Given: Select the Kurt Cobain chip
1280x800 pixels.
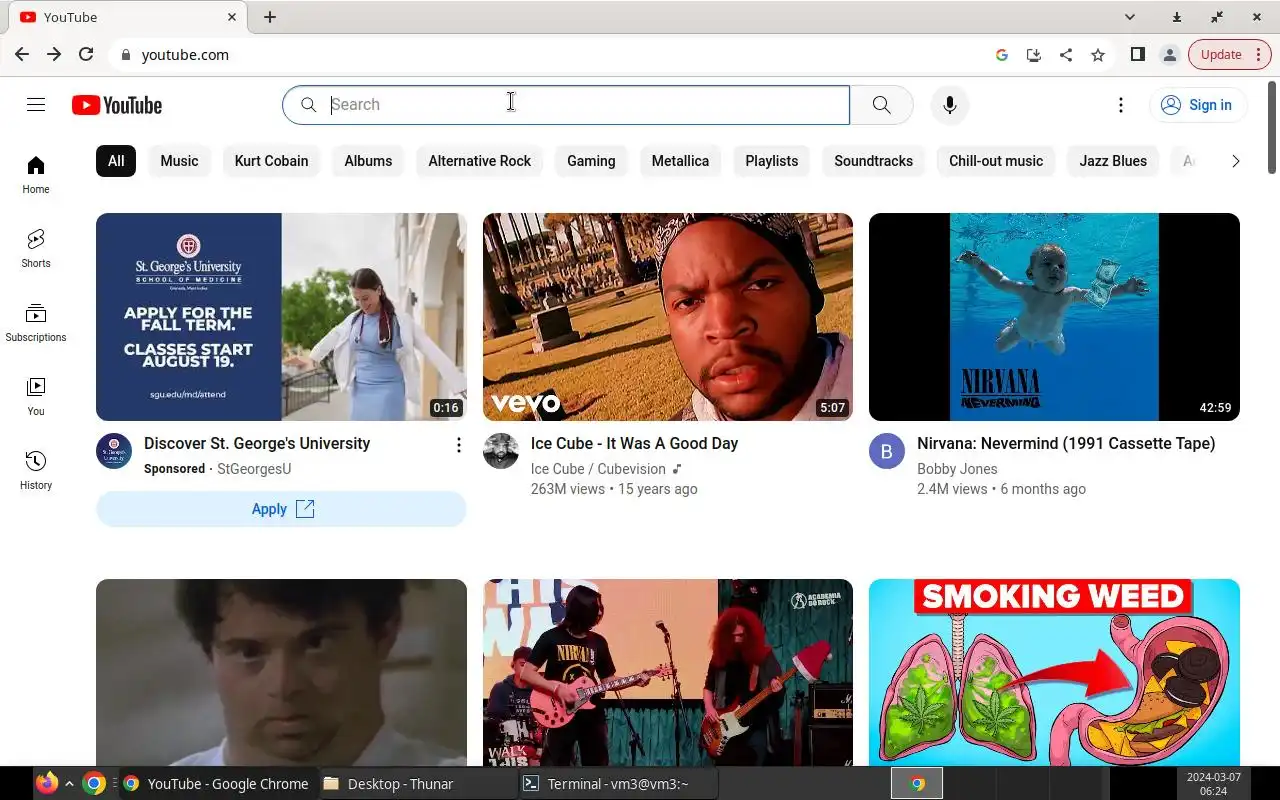Looking at the screenshot, I should [x=271, y=161].
